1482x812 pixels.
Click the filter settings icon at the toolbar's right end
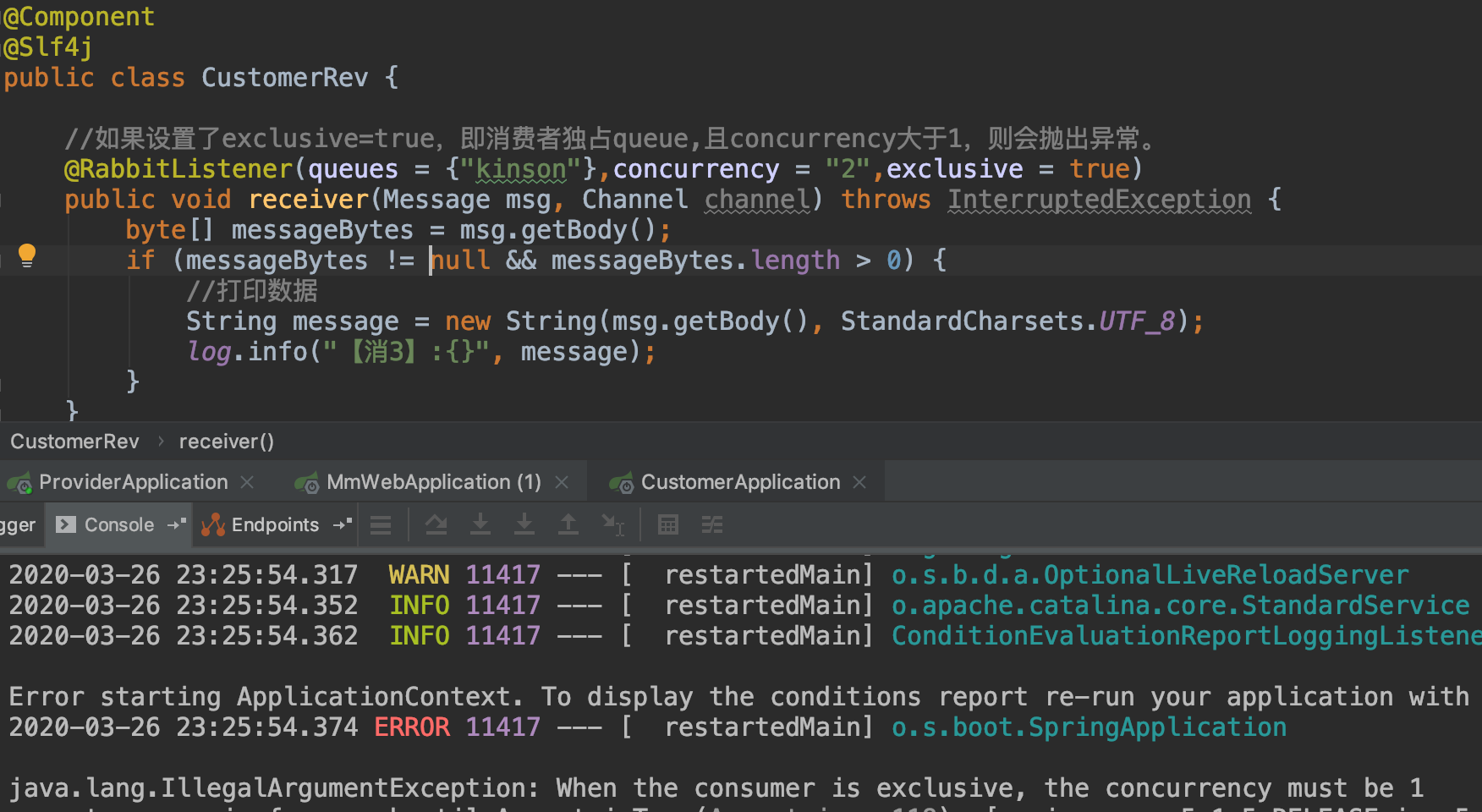pos(711,524)
